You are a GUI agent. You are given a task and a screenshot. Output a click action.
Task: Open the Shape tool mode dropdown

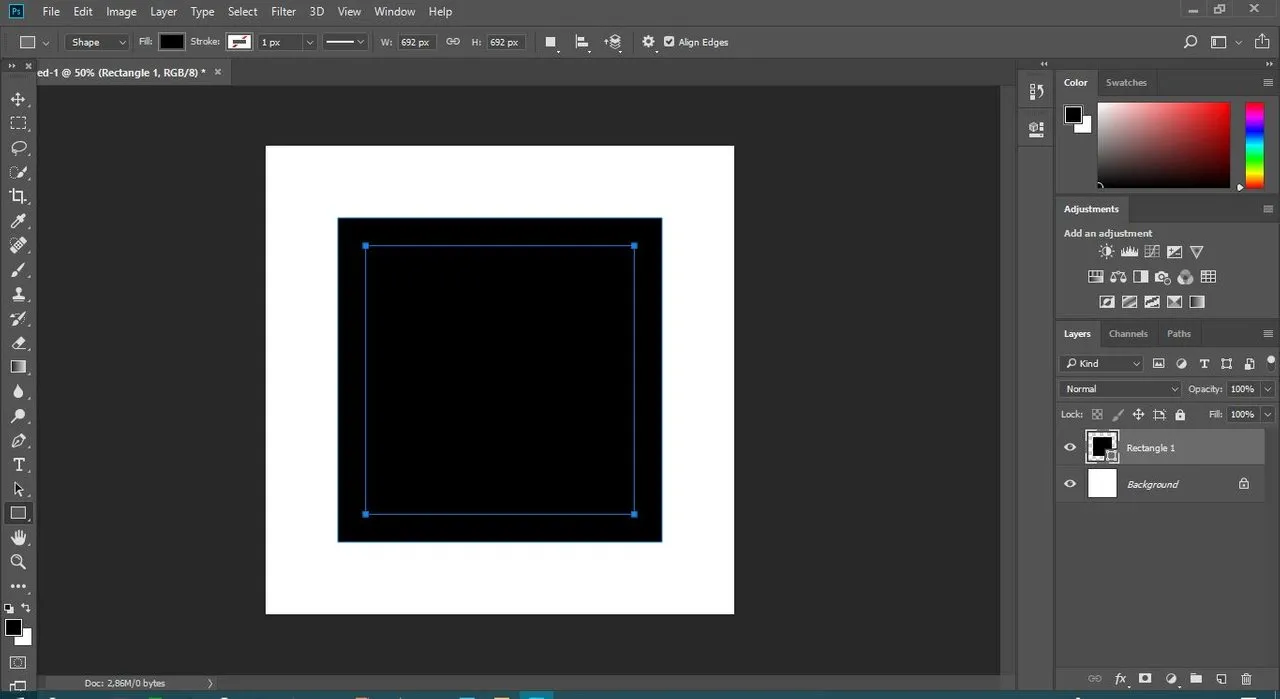click(x=98, y=42)
